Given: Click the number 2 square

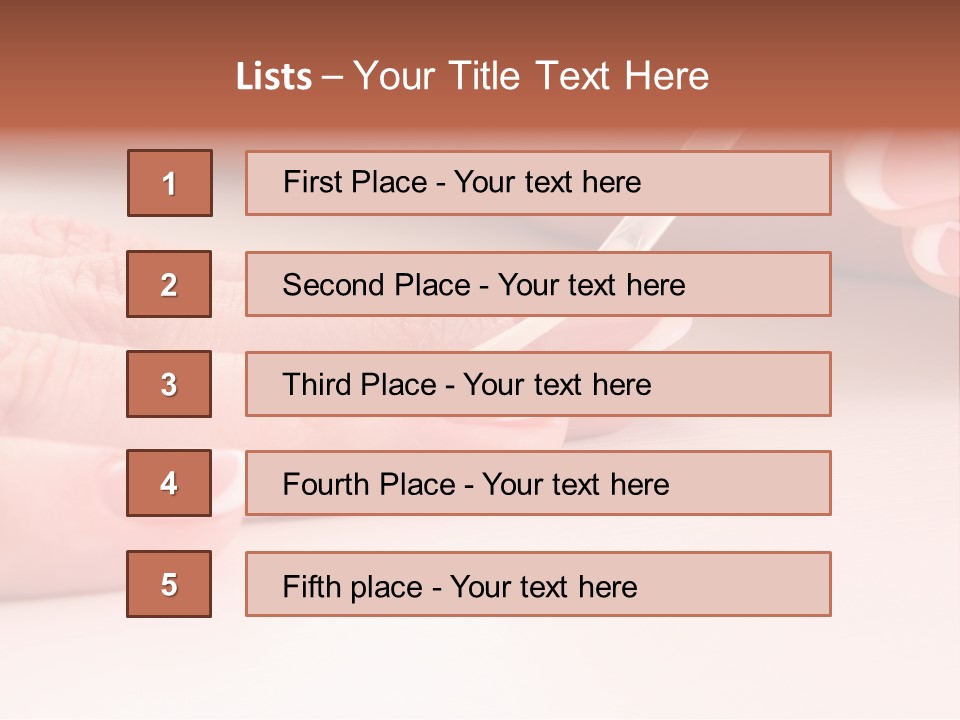Looking at the screenshot, I should pyautogui.click(x=169, y=284).
